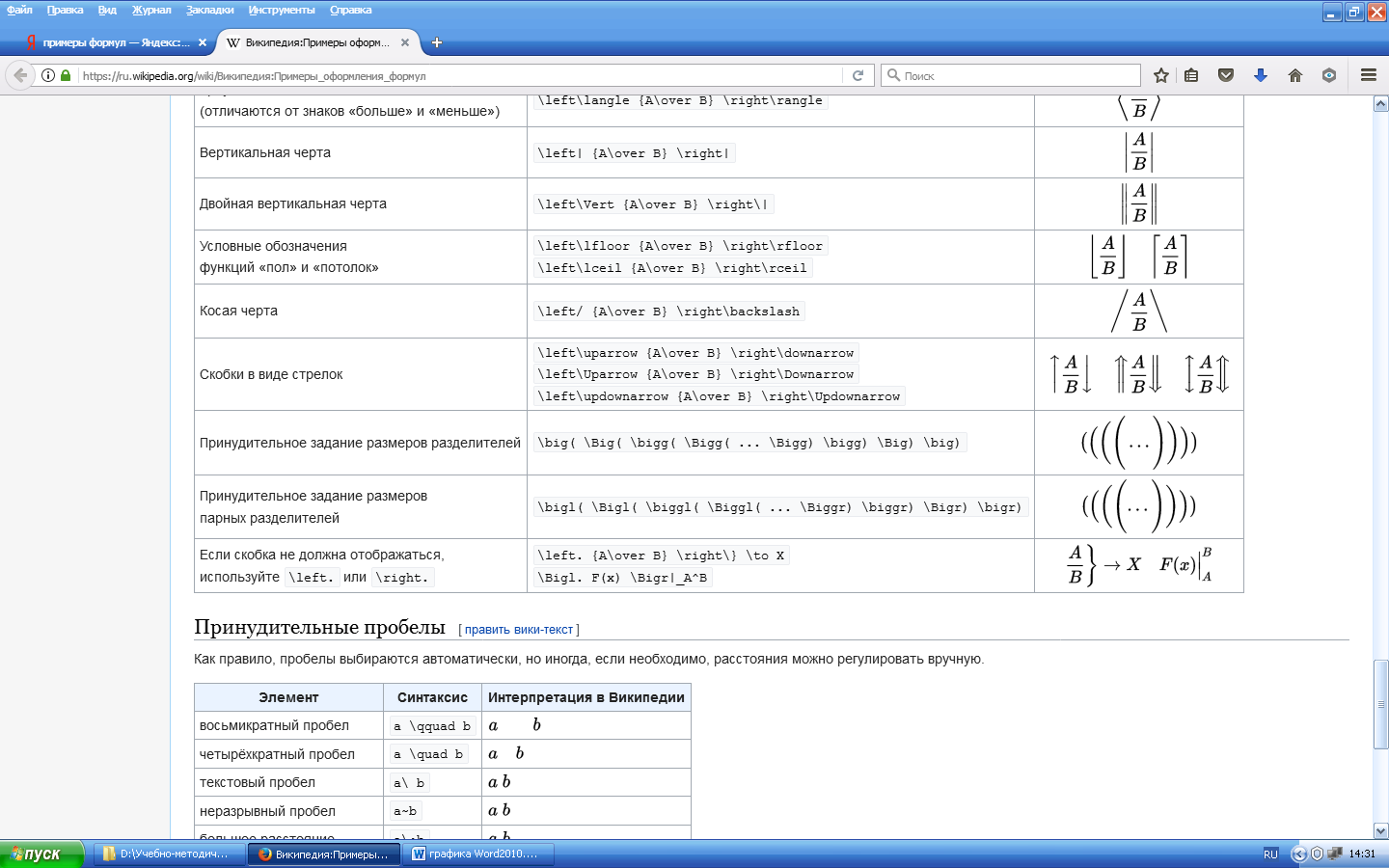
Task: Open a new tab with plus button
Action: coord(437,42)
